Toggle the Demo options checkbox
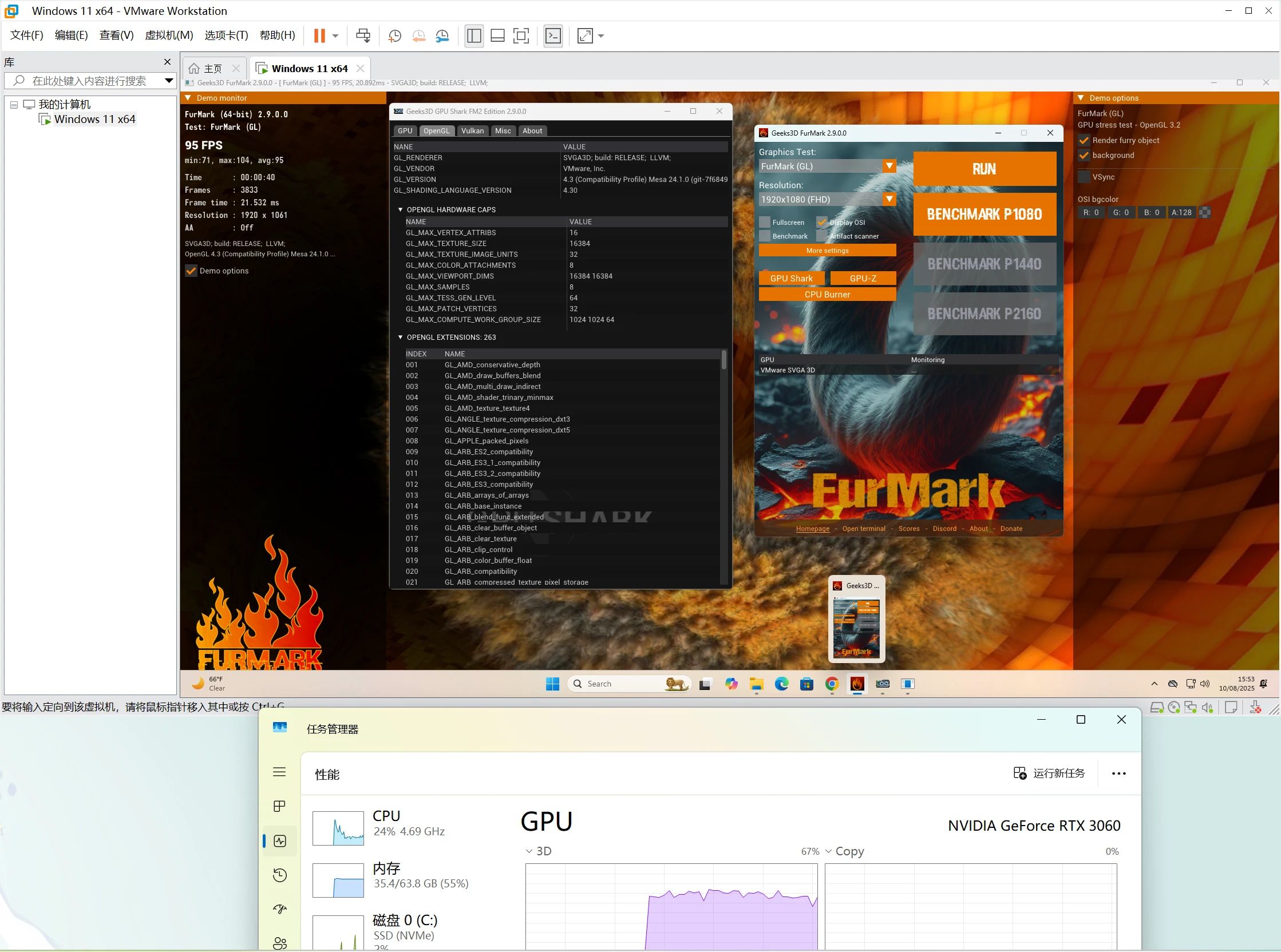Image resolution: width=1281 pixels, height=952 pixels. [191, 271]
